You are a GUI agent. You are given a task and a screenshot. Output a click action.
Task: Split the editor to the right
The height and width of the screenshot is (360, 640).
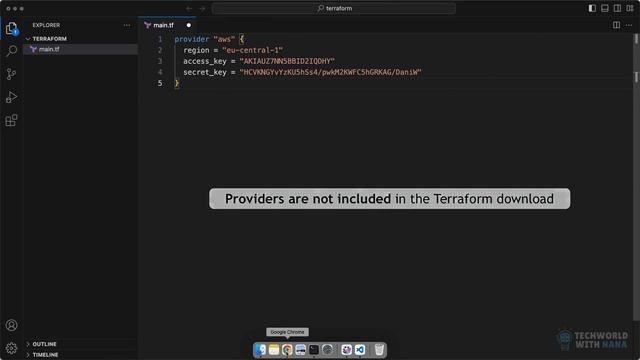616,25
